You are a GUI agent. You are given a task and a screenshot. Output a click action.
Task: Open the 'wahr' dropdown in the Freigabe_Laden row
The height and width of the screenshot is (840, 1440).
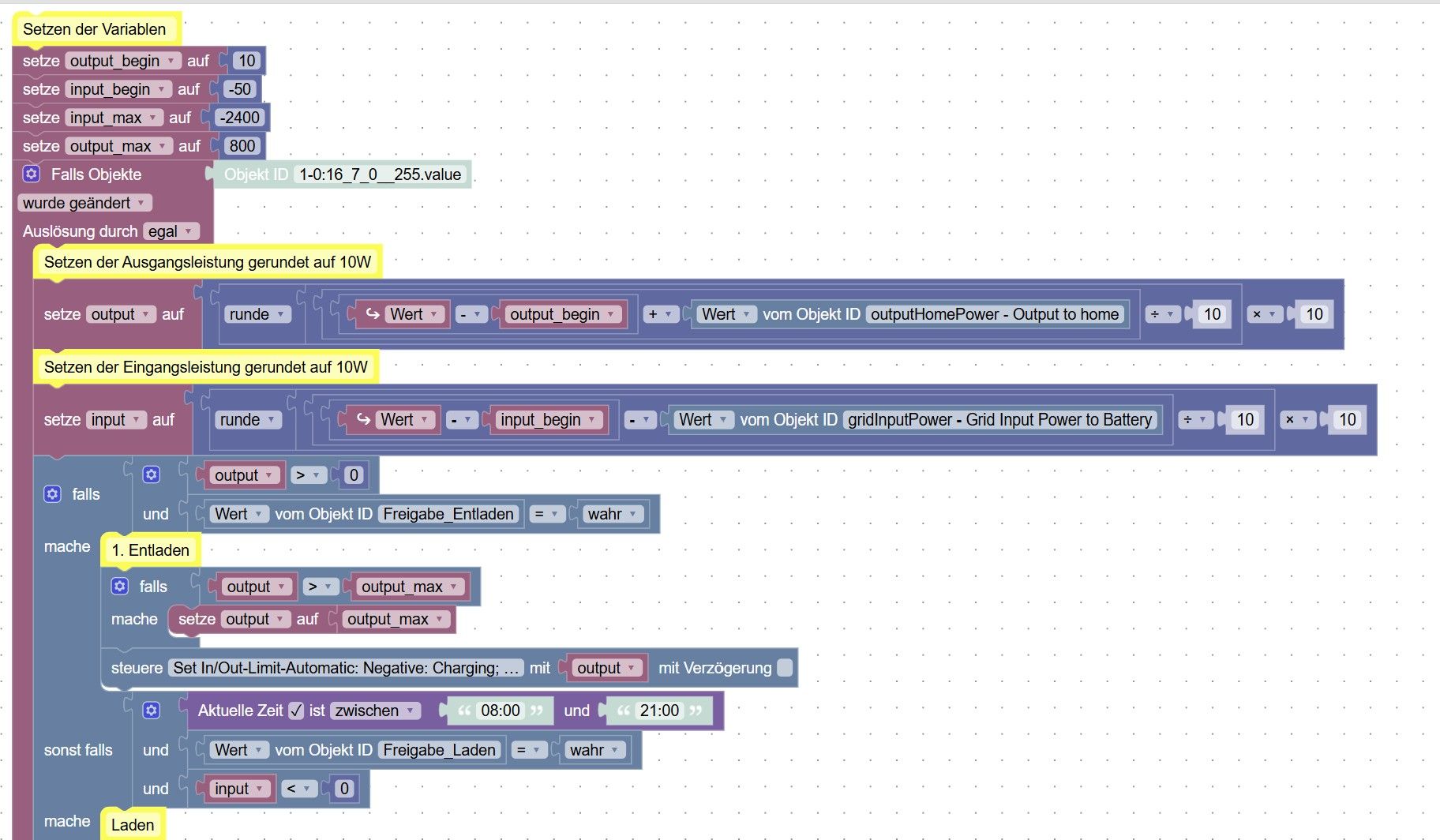coord(595,749)
